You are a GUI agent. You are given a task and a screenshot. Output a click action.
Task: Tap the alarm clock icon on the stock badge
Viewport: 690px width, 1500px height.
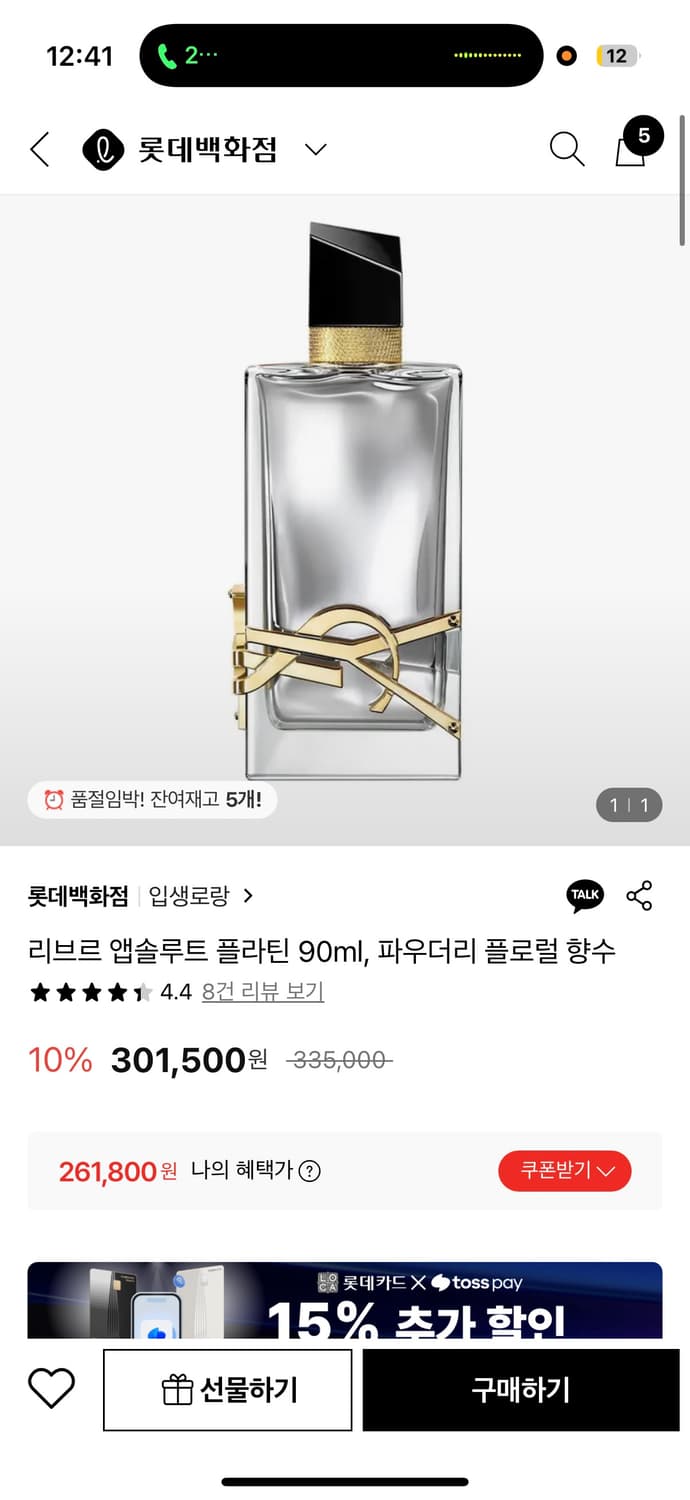pyautogui.click(x=51, y=800)
